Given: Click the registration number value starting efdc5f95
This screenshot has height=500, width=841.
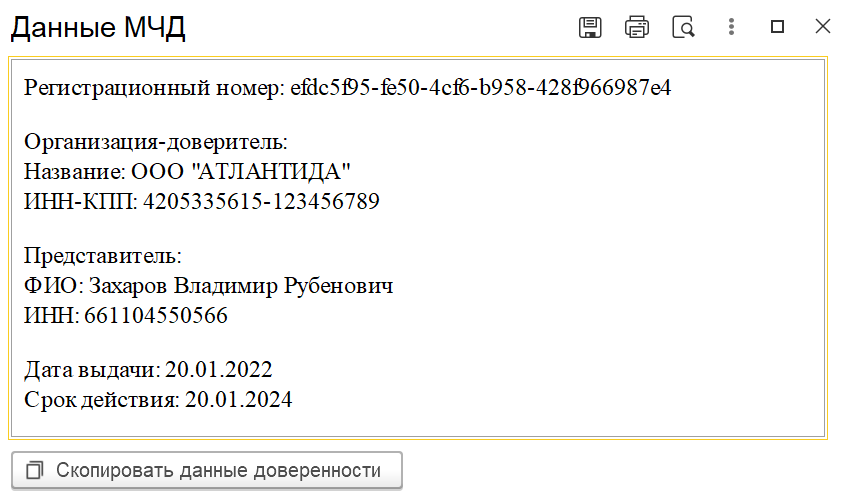Looking at the screenshot, I should coord(481,87).
